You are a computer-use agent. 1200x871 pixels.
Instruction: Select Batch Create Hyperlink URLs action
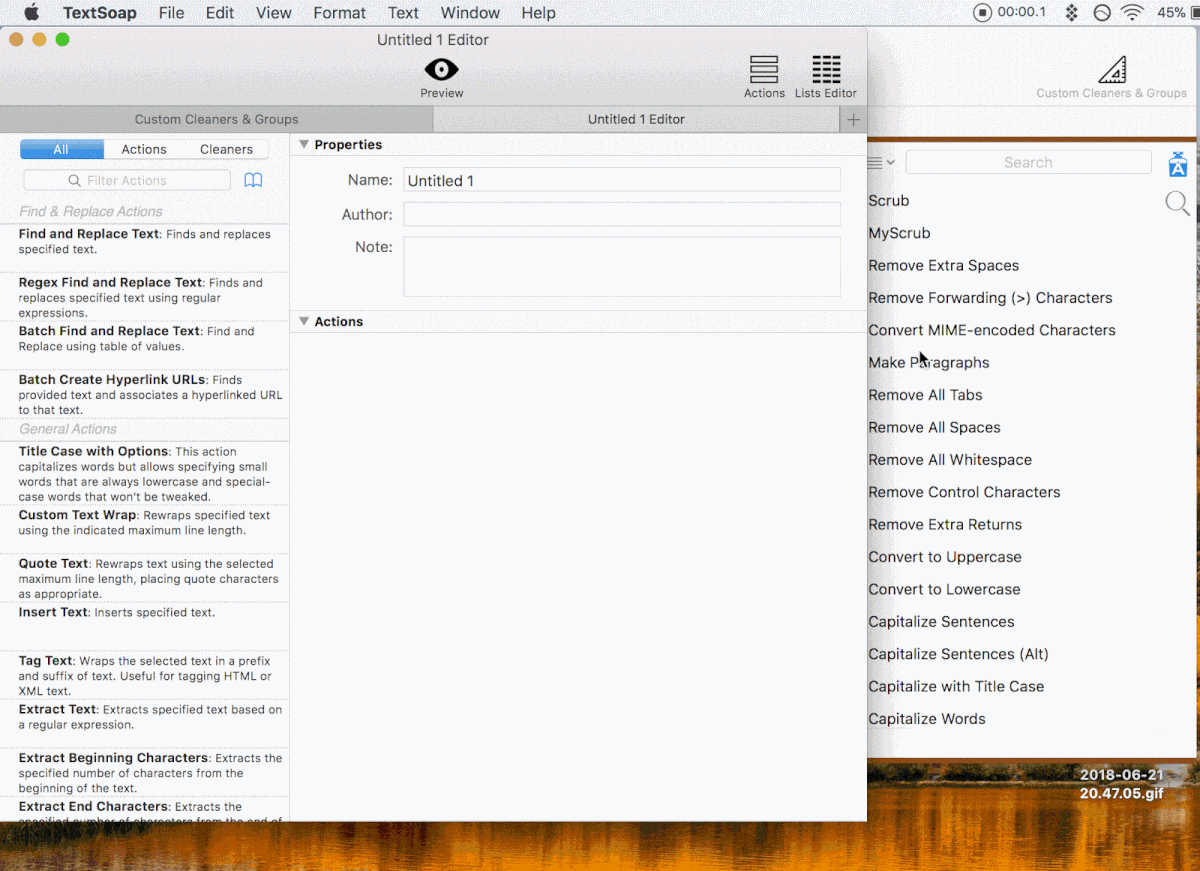pos(144,394)
